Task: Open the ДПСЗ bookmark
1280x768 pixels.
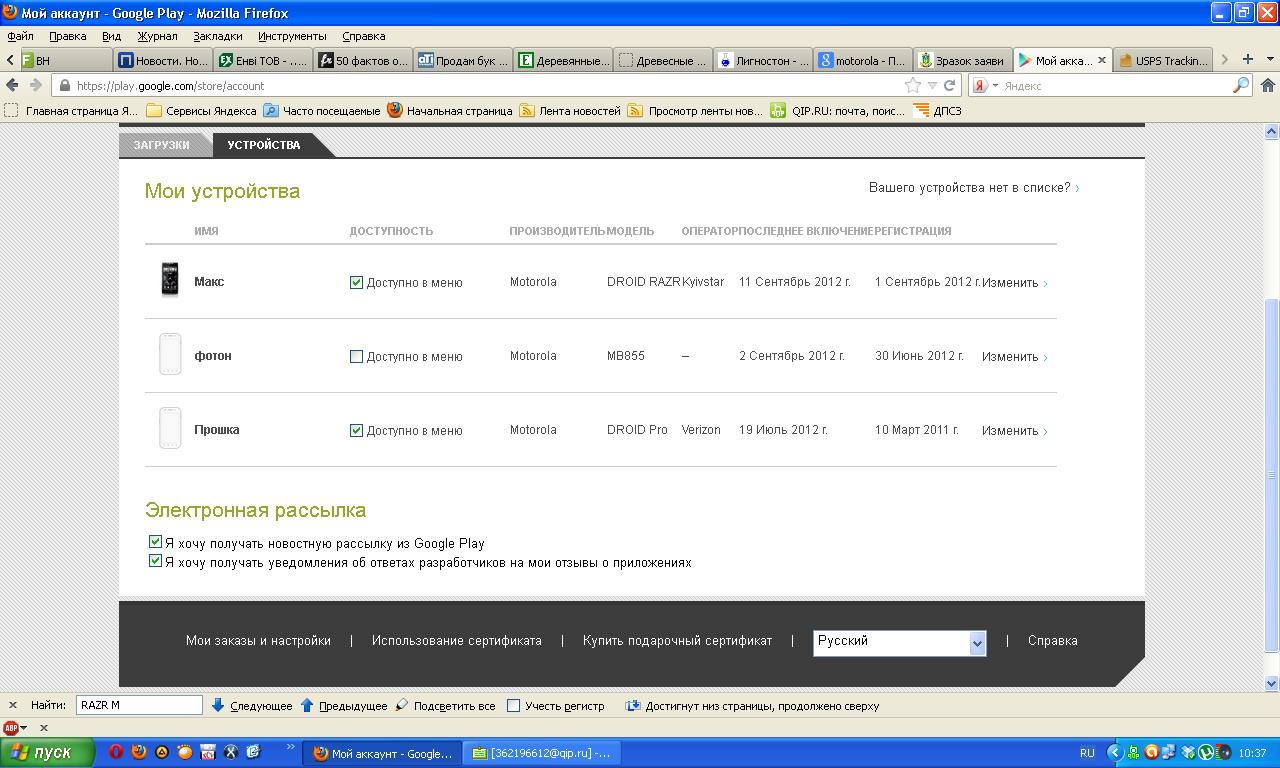Action: coord(937,111)
